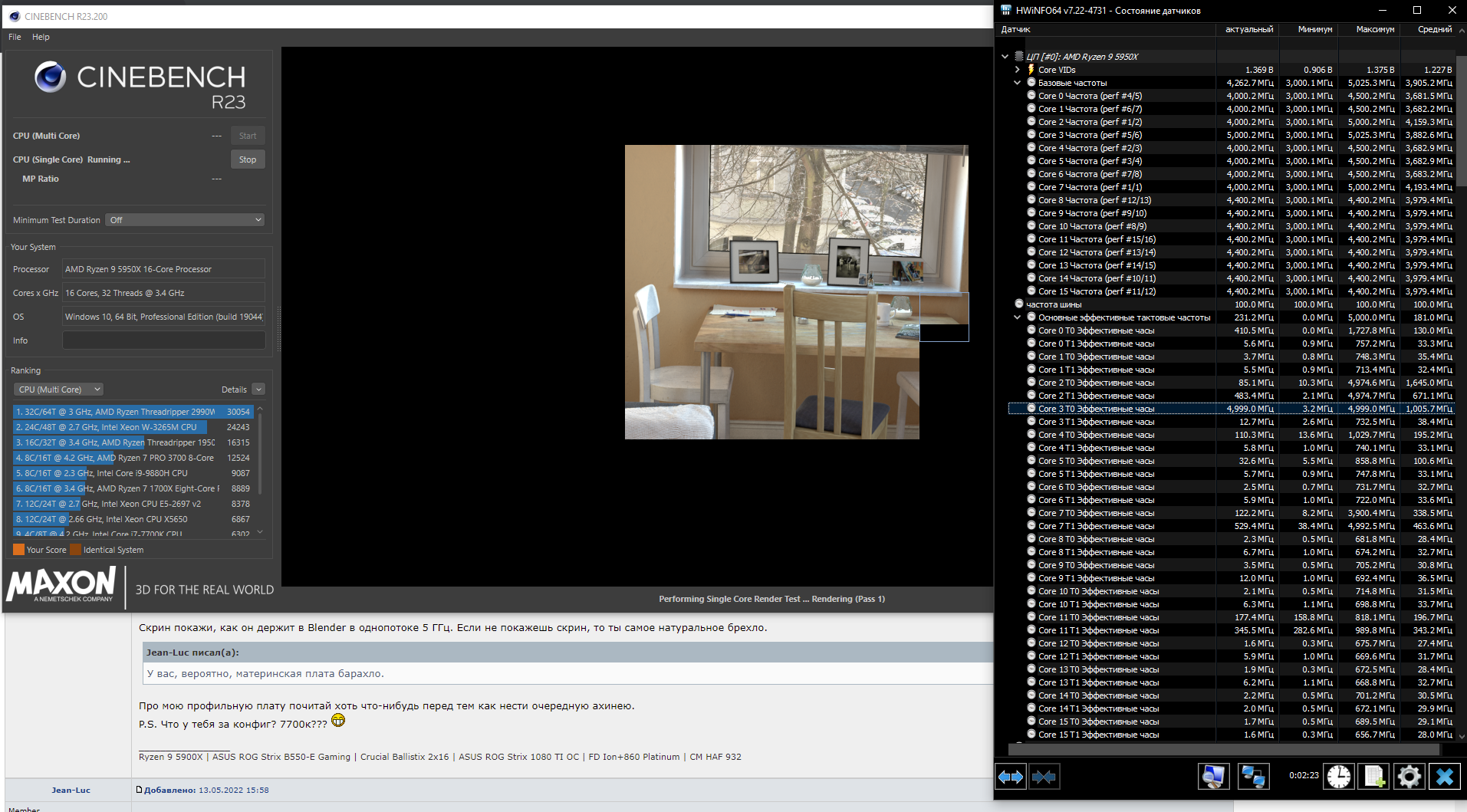Expand the Core VIDs tree node

1018,69
